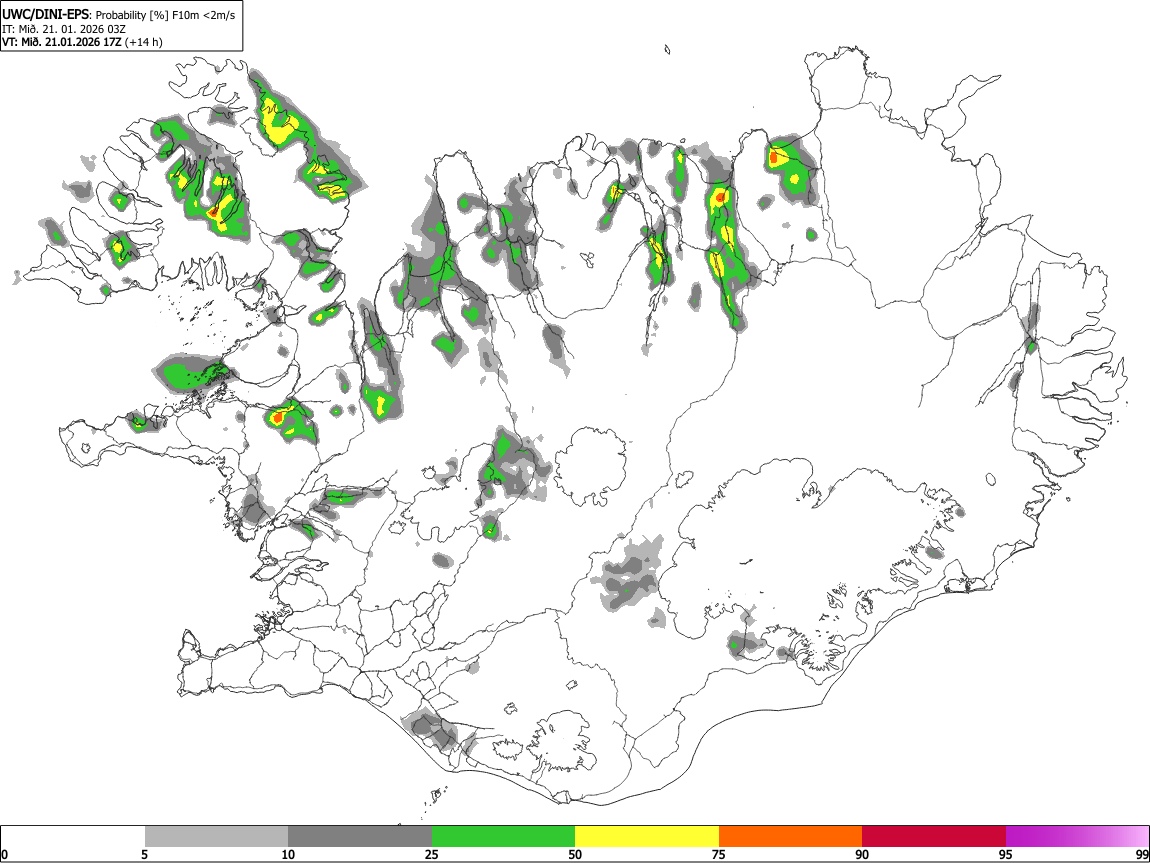Image resolution: width=1150 pixels, height=863 pixels.
Task: Click the yellow 50–75% legend swatch
Action: [647, 837]
